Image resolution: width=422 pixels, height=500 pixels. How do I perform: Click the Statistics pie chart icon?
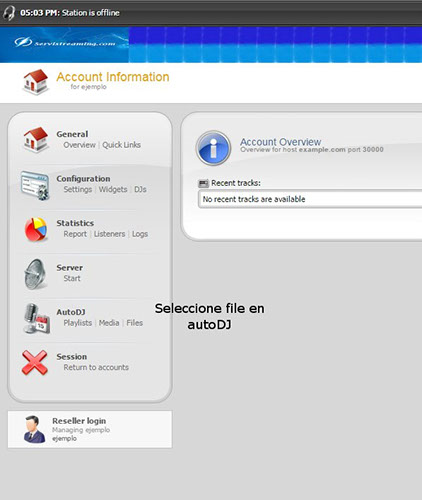(x=36, y=229)
